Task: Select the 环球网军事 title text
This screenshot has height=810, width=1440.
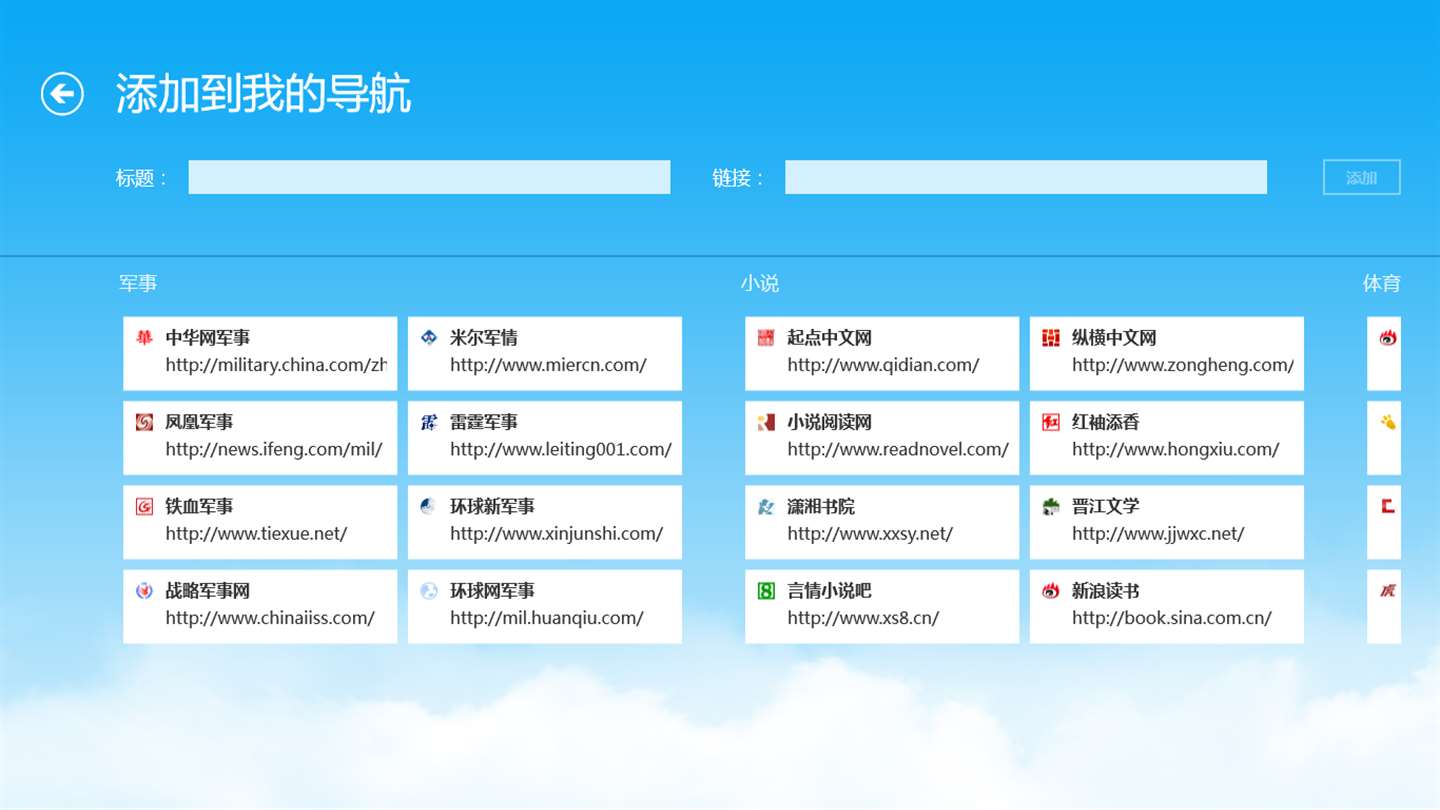Action: [492, 591]
